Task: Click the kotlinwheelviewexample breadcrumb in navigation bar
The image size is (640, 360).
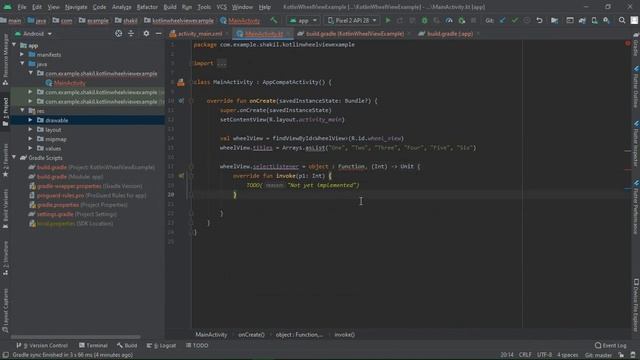Action: click(178, 20)
